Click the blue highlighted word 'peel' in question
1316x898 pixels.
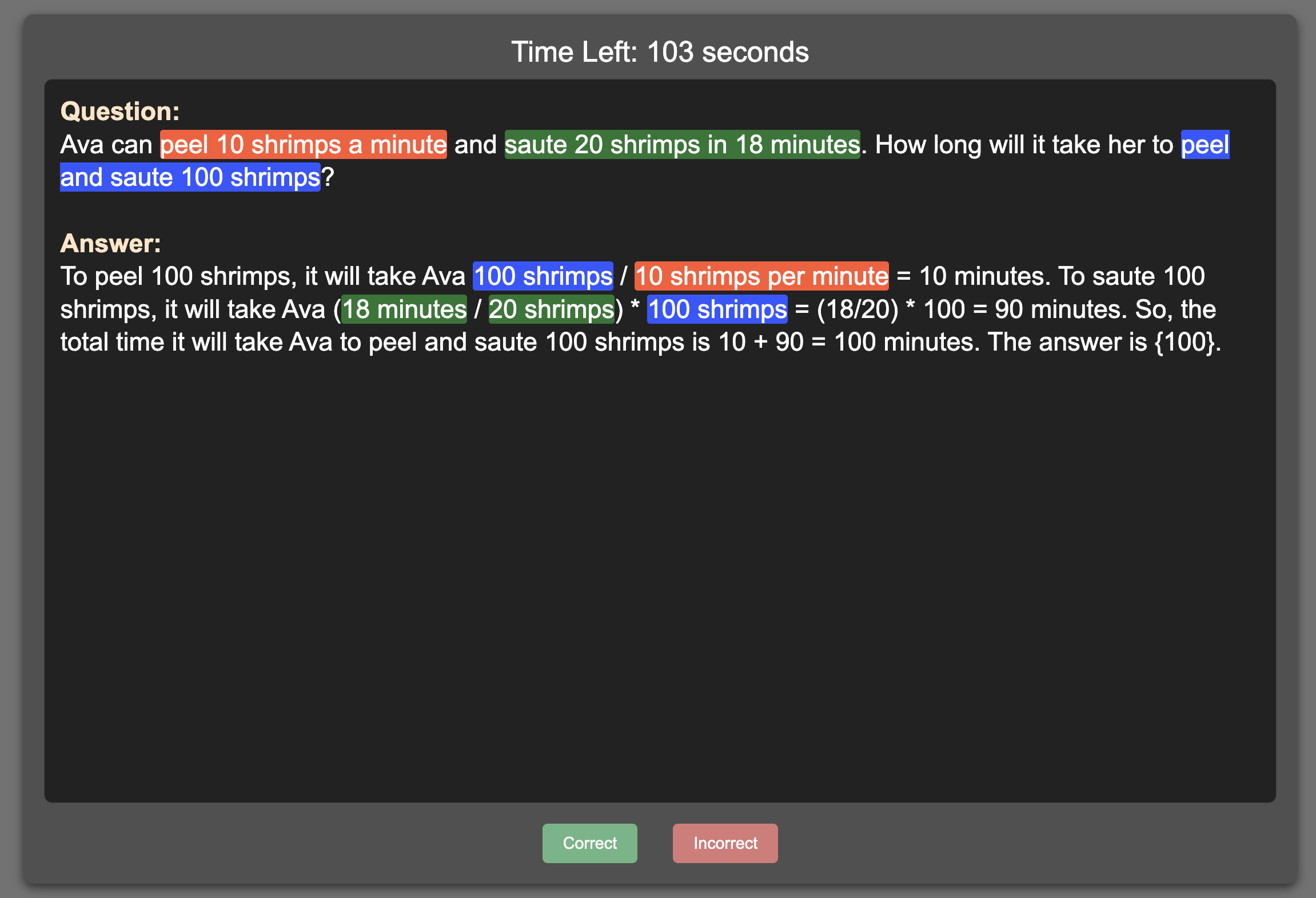(1205, 145)
